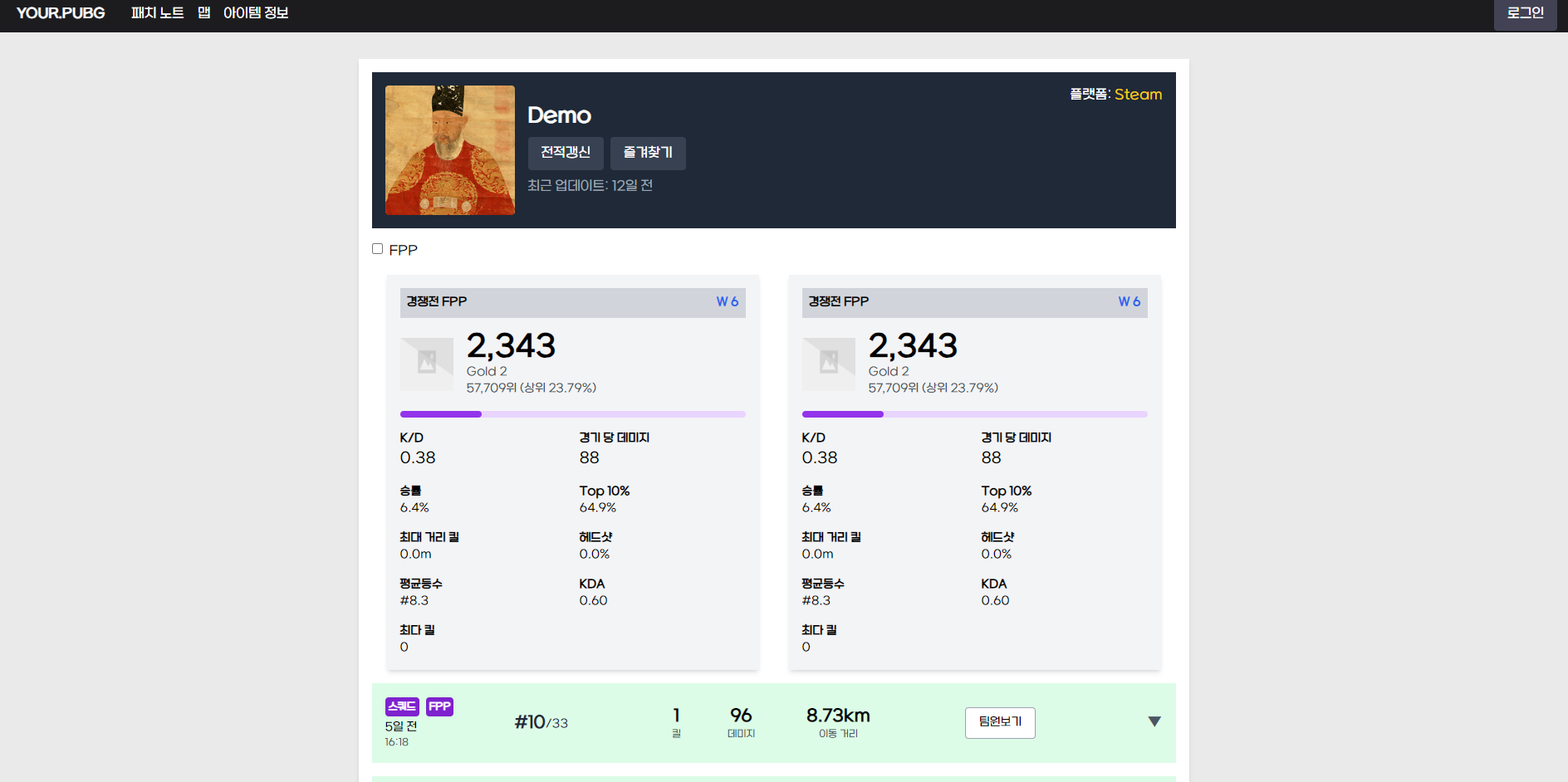Click the purple 스쿼드 match badge

tap(402, 706)
